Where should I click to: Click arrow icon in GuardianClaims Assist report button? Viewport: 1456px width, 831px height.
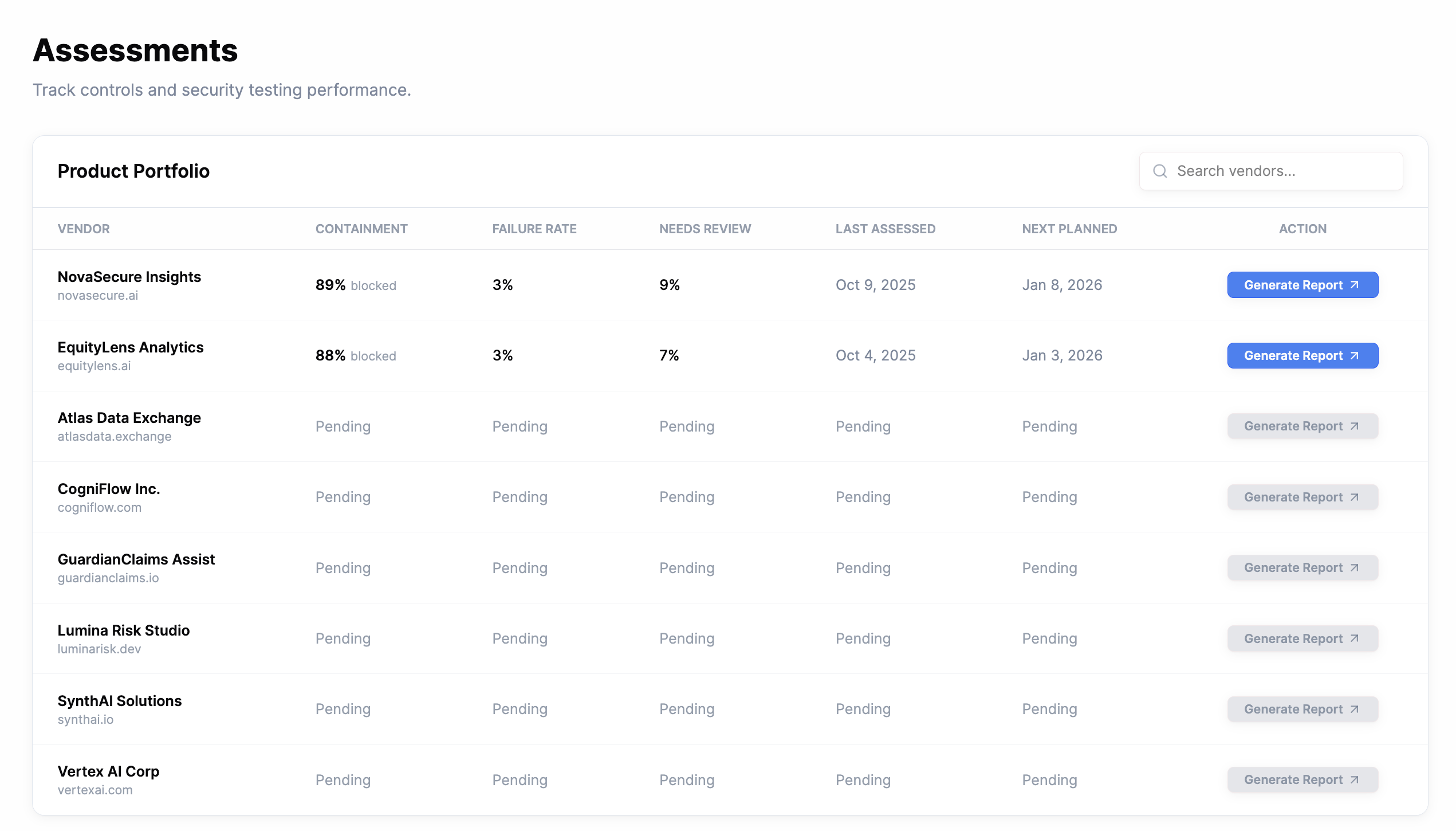pyautogui.click(x=1355, y=568)
